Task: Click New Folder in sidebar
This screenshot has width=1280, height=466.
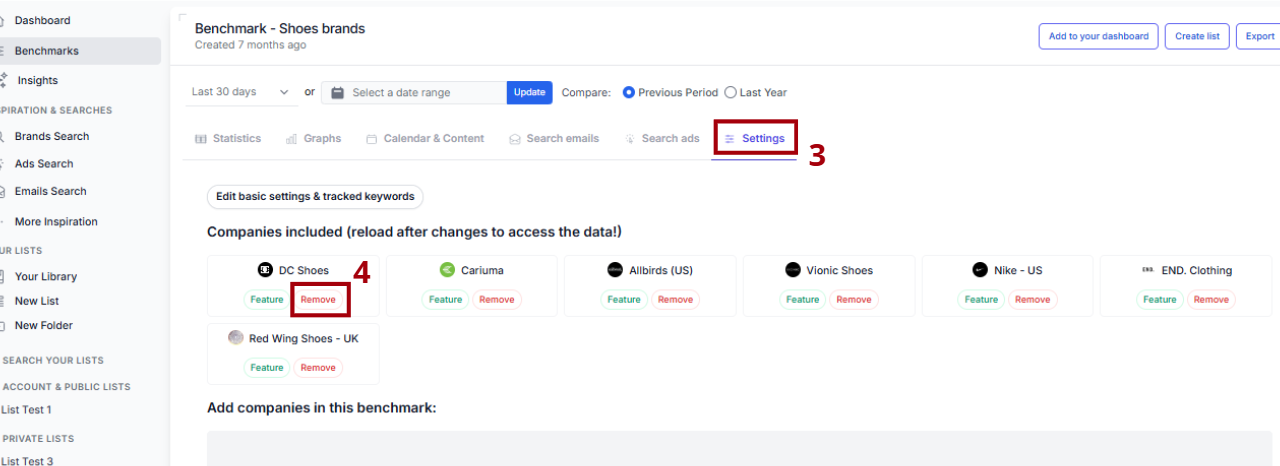Action: tap(43, 325)
